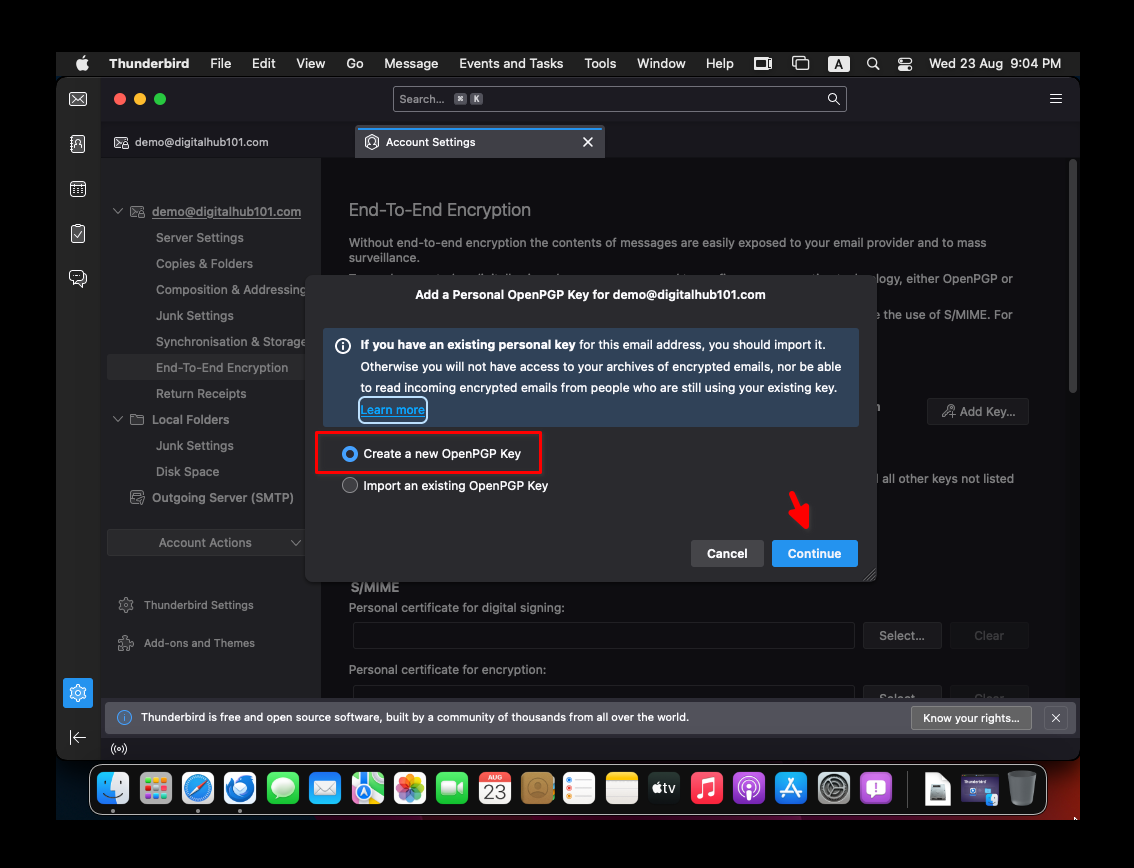Screen dimensions: 1134x868
Task: Open Maps from the Dock
Action: [x=367, y=788]
